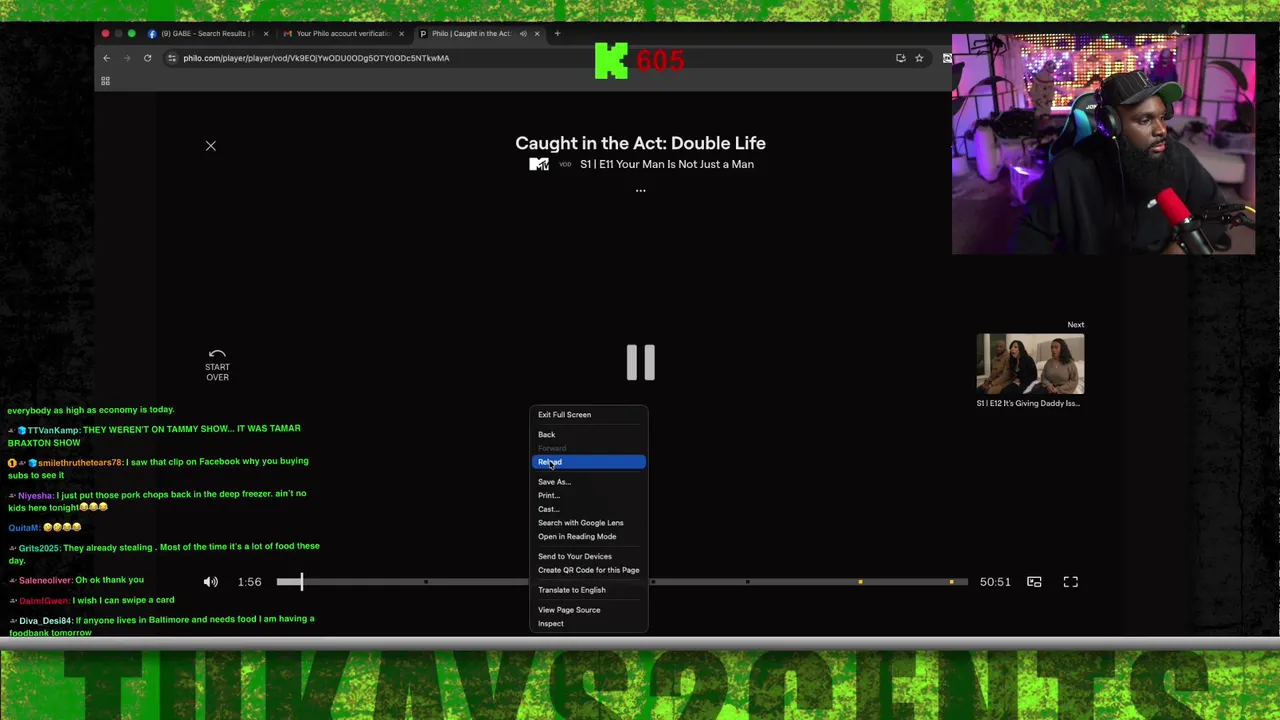Image resolution: width=1280 pixels, height=720 pixels.
Task: Close the Philo account verification Gmail tab
Action: click(401, 34)
